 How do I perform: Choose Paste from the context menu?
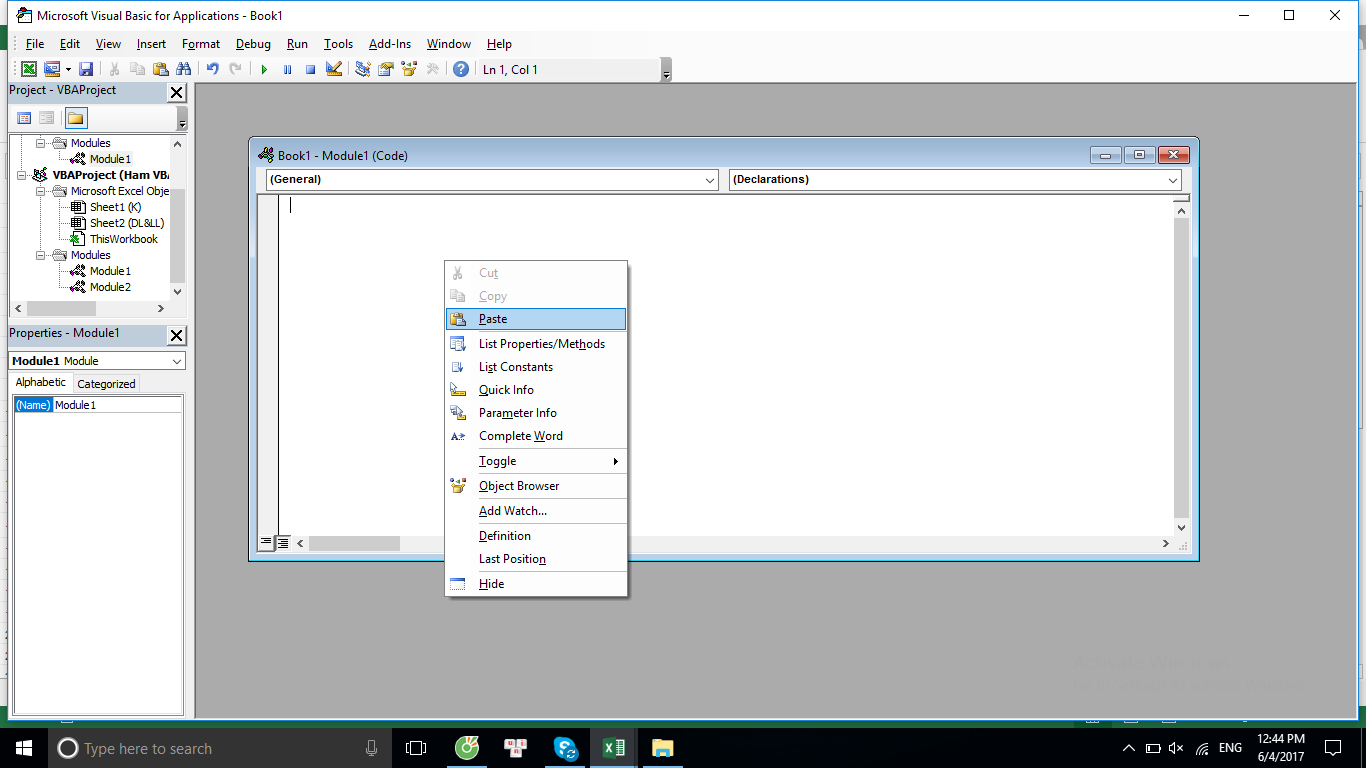pos(536,319)
